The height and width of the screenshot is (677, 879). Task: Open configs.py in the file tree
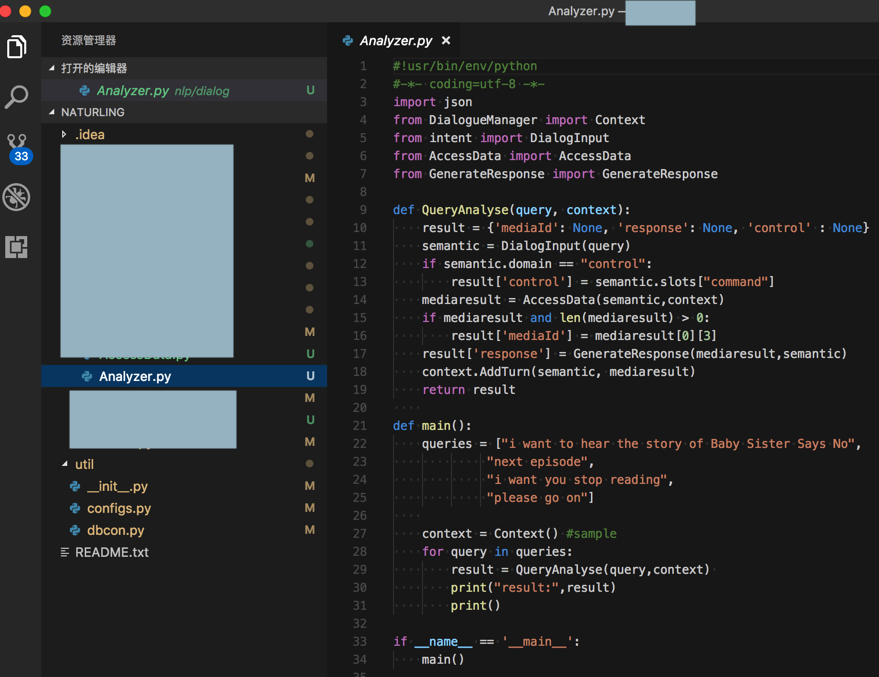tap(119, 508)
